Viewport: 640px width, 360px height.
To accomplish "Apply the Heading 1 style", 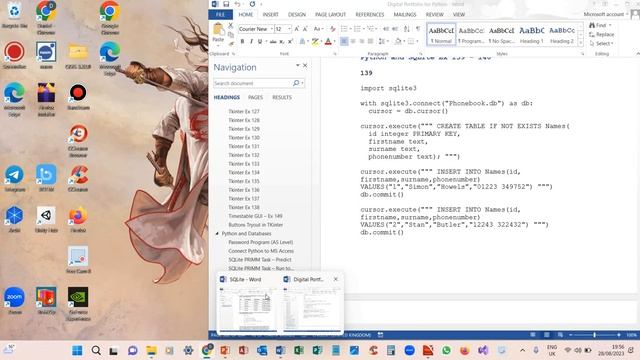I will point(531,34).
